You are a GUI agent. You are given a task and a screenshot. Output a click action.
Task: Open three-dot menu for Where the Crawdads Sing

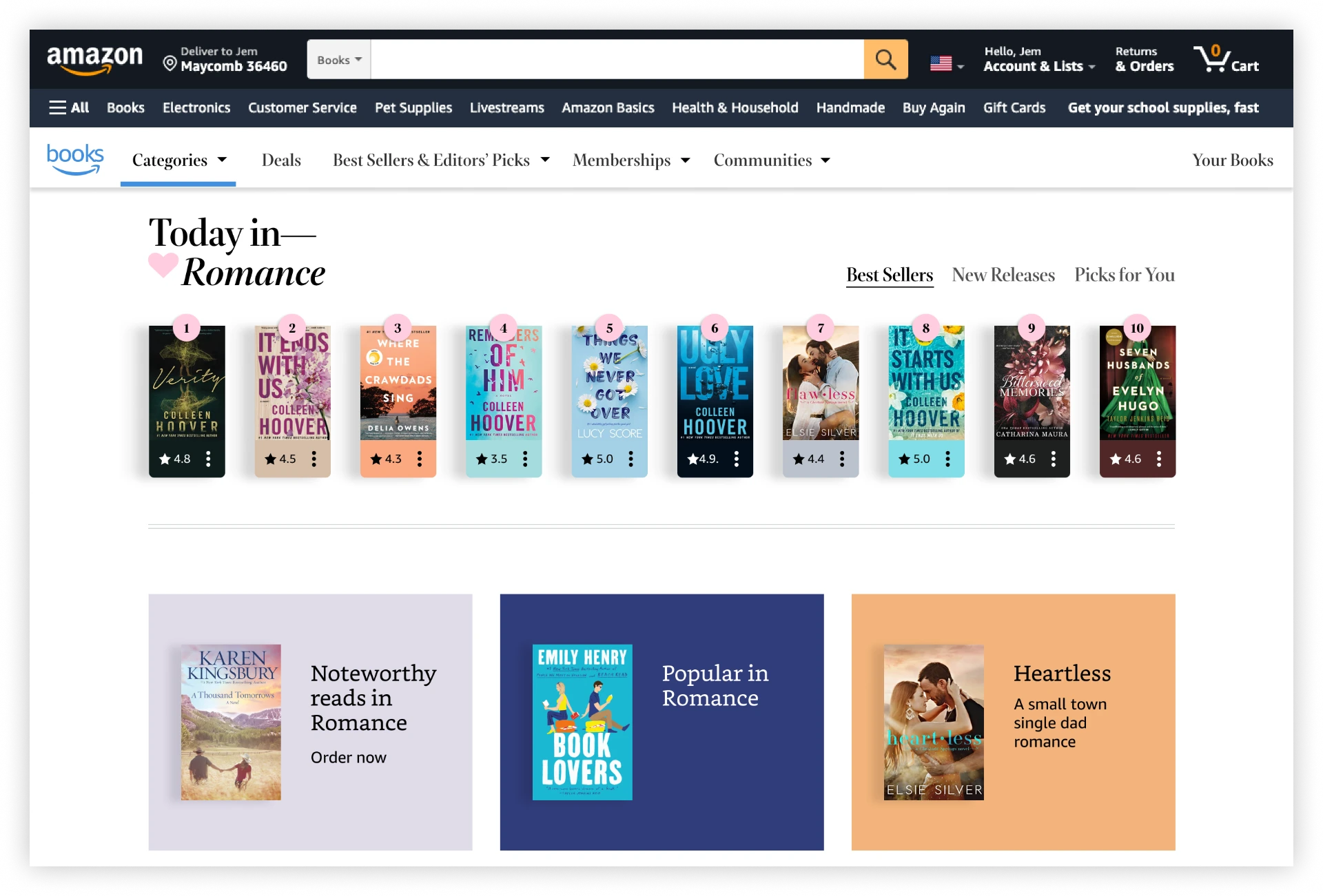coord(419,459)
